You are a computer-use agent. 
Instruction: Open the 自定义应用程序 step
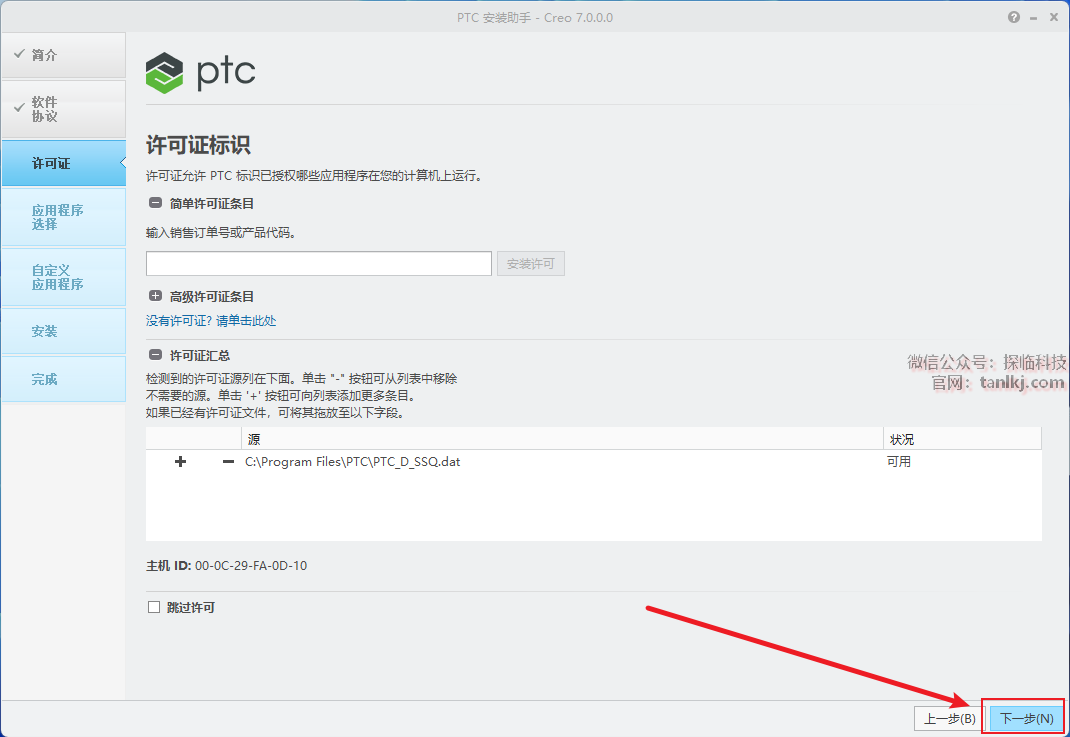63,277
